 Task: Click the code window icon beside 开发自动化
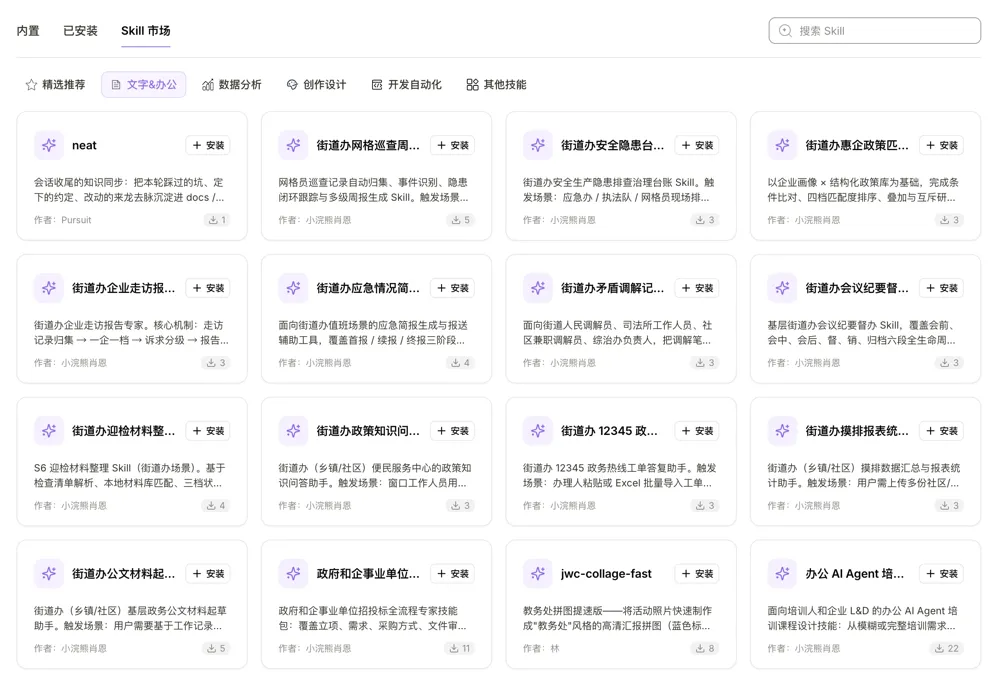coord(377,84)
